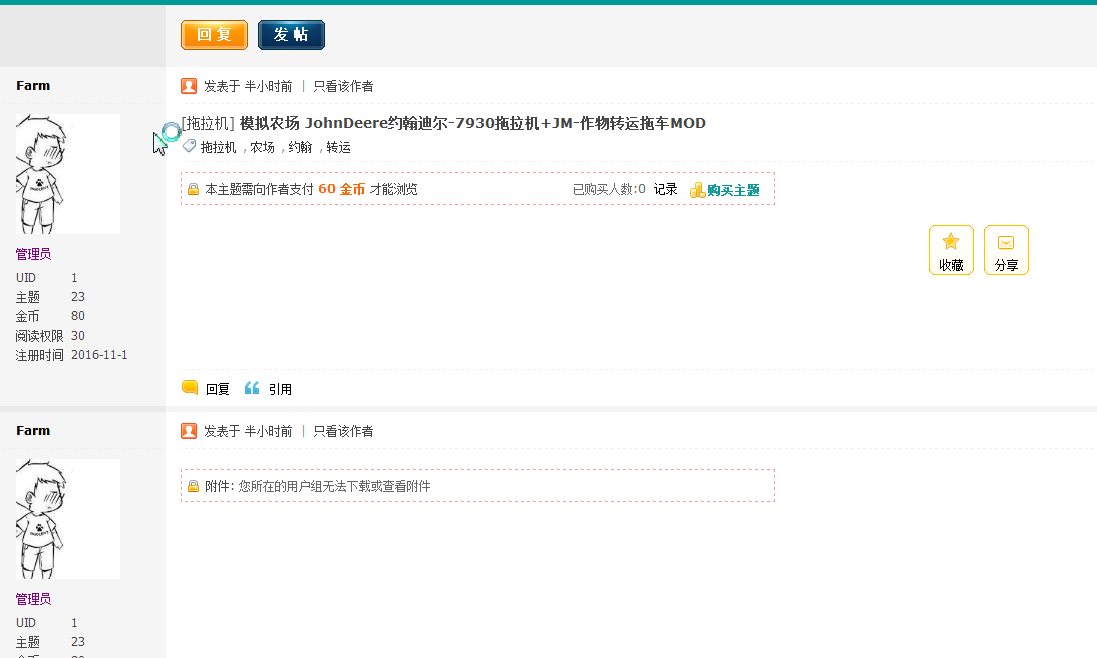
Task: Open the 转运 tag
Action: pos(338,148)
